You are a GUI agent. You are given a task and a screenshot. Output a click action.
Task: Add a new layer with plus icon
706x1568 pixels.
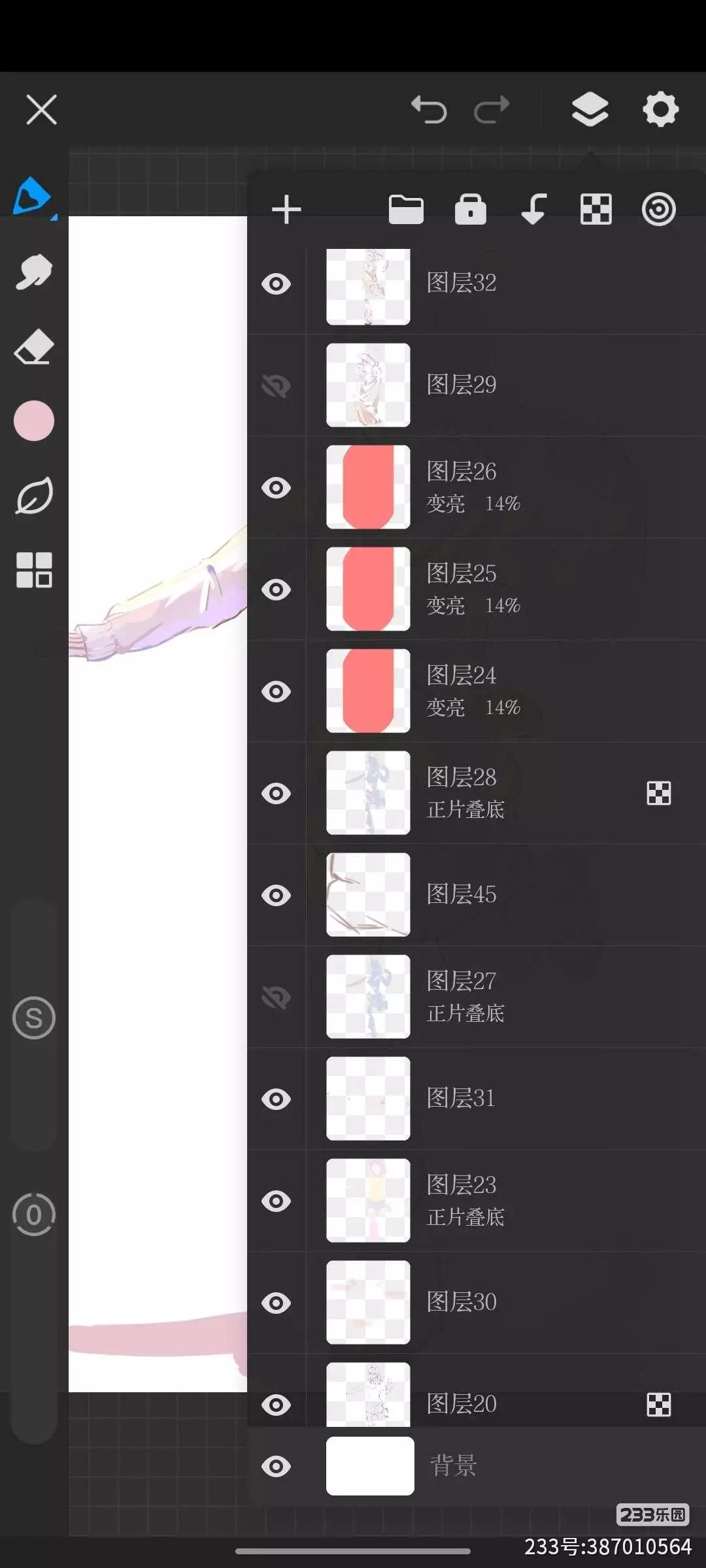[x=286, y=210]
